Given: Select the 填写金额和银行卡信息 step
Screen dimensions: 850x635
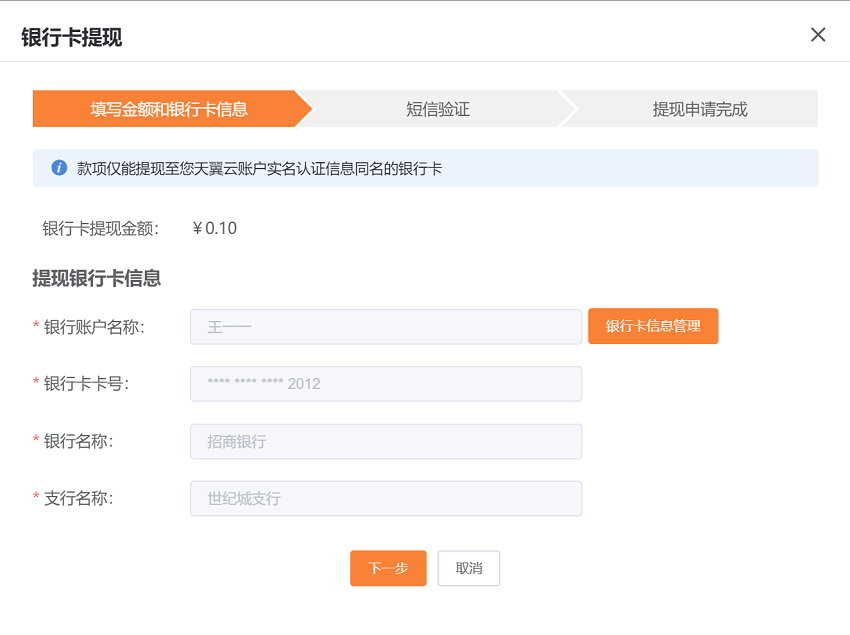Looking at the screenshot, I should pos(169,109).
